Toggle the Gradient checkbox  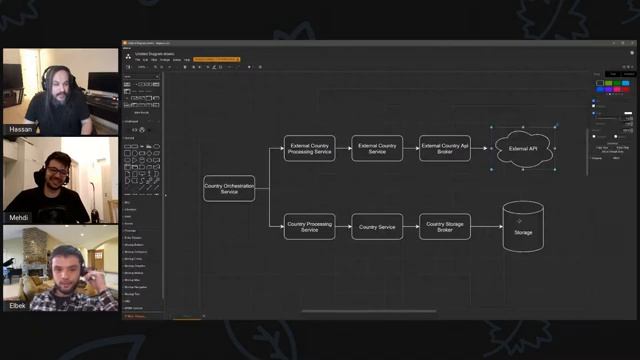pos(593,106)
